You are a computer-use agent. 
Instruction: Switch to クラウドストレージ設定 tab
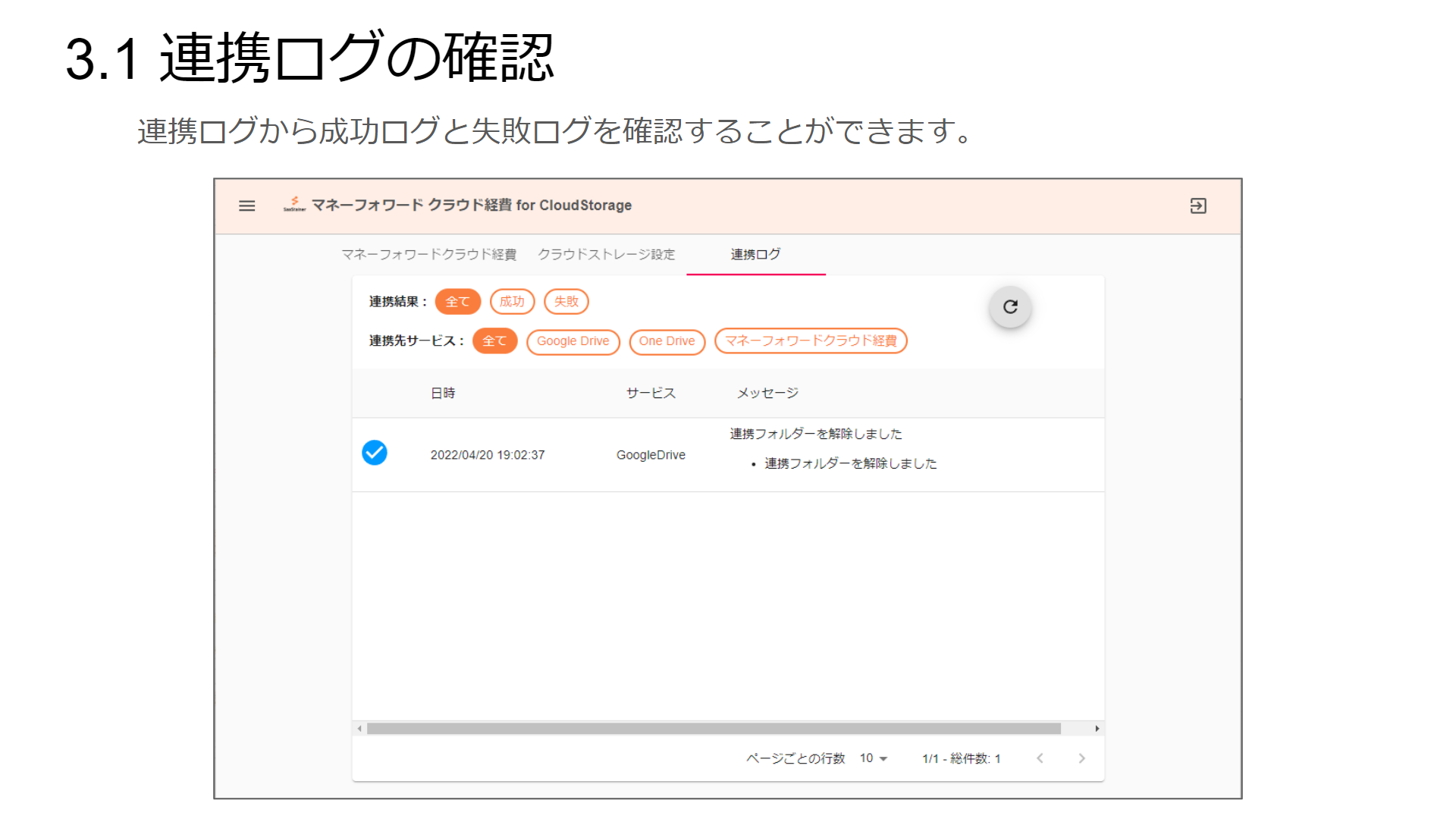point(607,254)
